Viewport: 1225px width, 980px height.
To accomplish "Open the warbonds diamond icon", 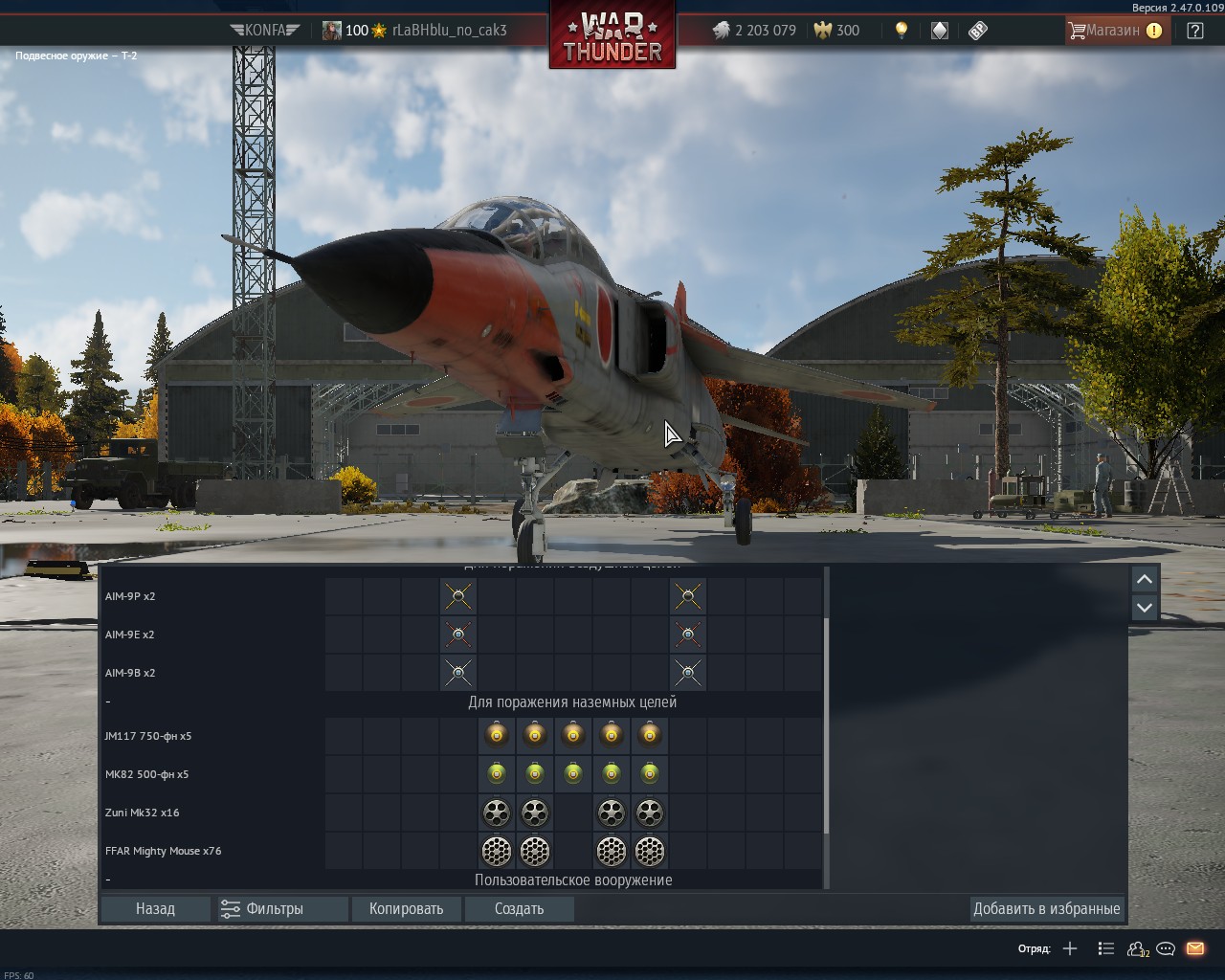I will [x=940, y=30].
